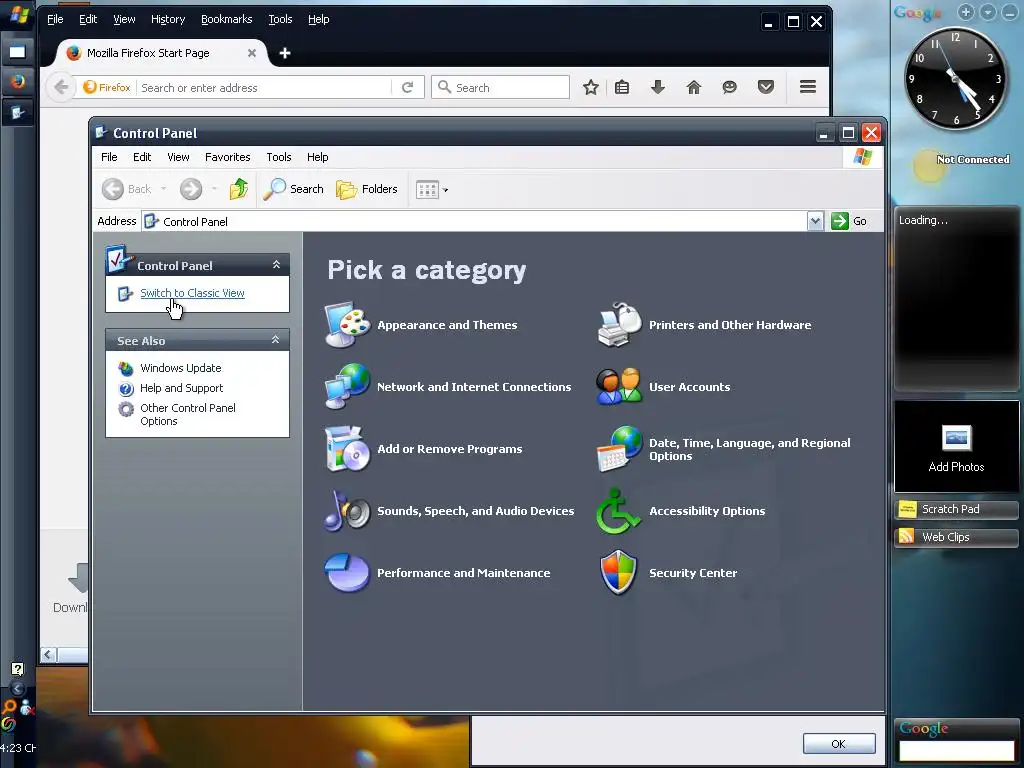Image resolution: width=1024 pixels, height=768 pixels.
Task: Click Google search box in sidebar gadget
Action: (956, 751)
